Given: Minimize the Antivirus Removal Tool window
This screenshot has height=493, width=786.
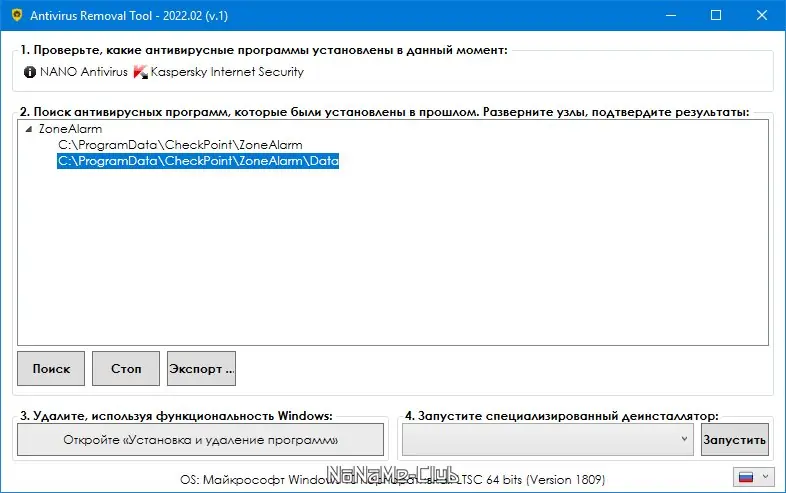Looking at the screenshot, I should [671, 16].
